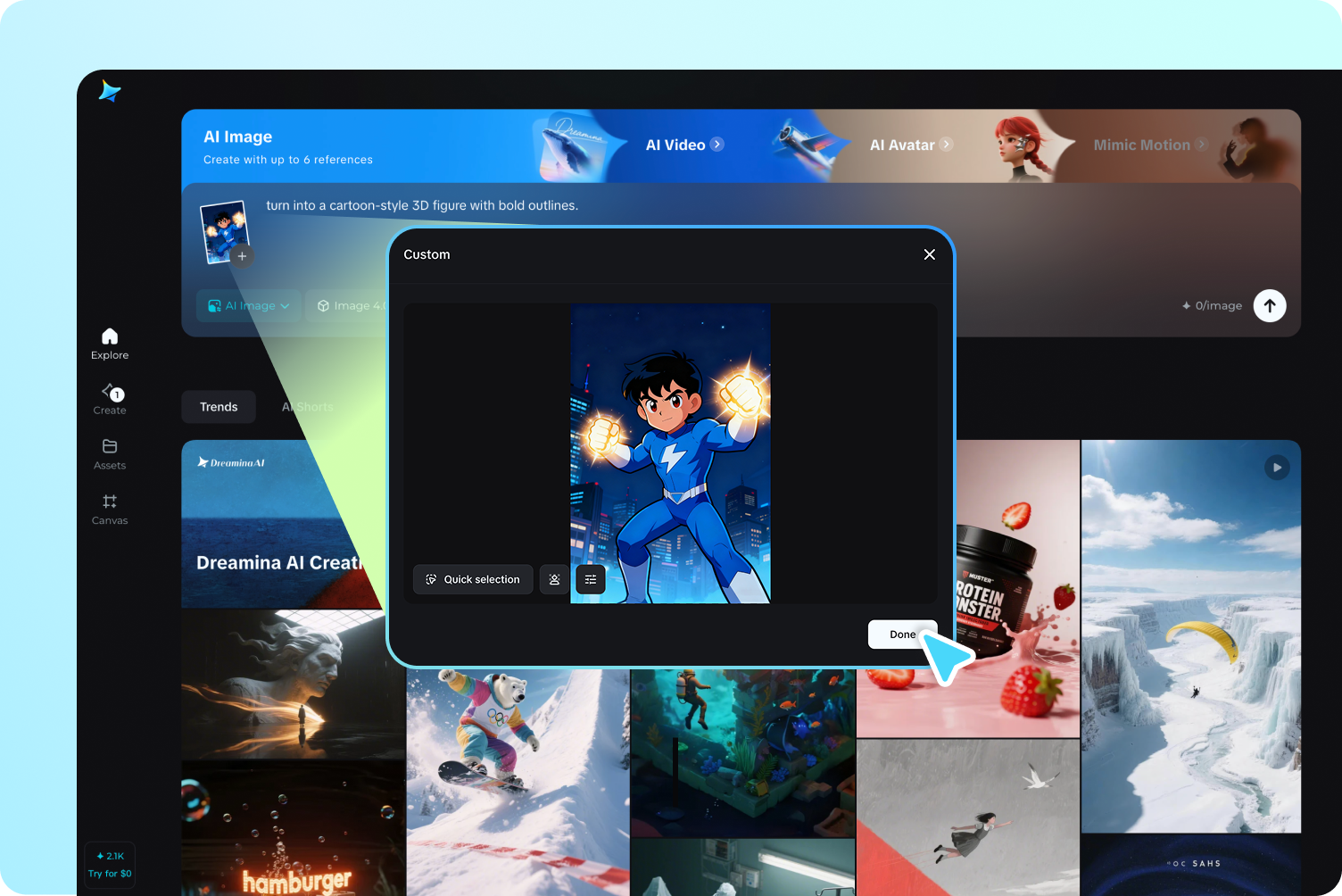Screen dimensions: 1342x896
Task: Switch to the AI Shorts tab
Action: [308, 407]
